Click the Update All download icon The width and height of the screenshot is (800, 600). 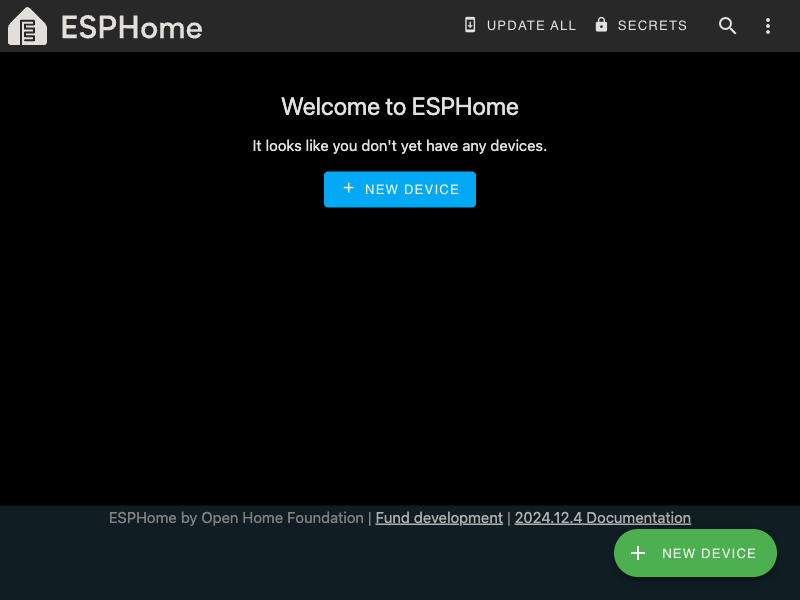pos(470,25)
